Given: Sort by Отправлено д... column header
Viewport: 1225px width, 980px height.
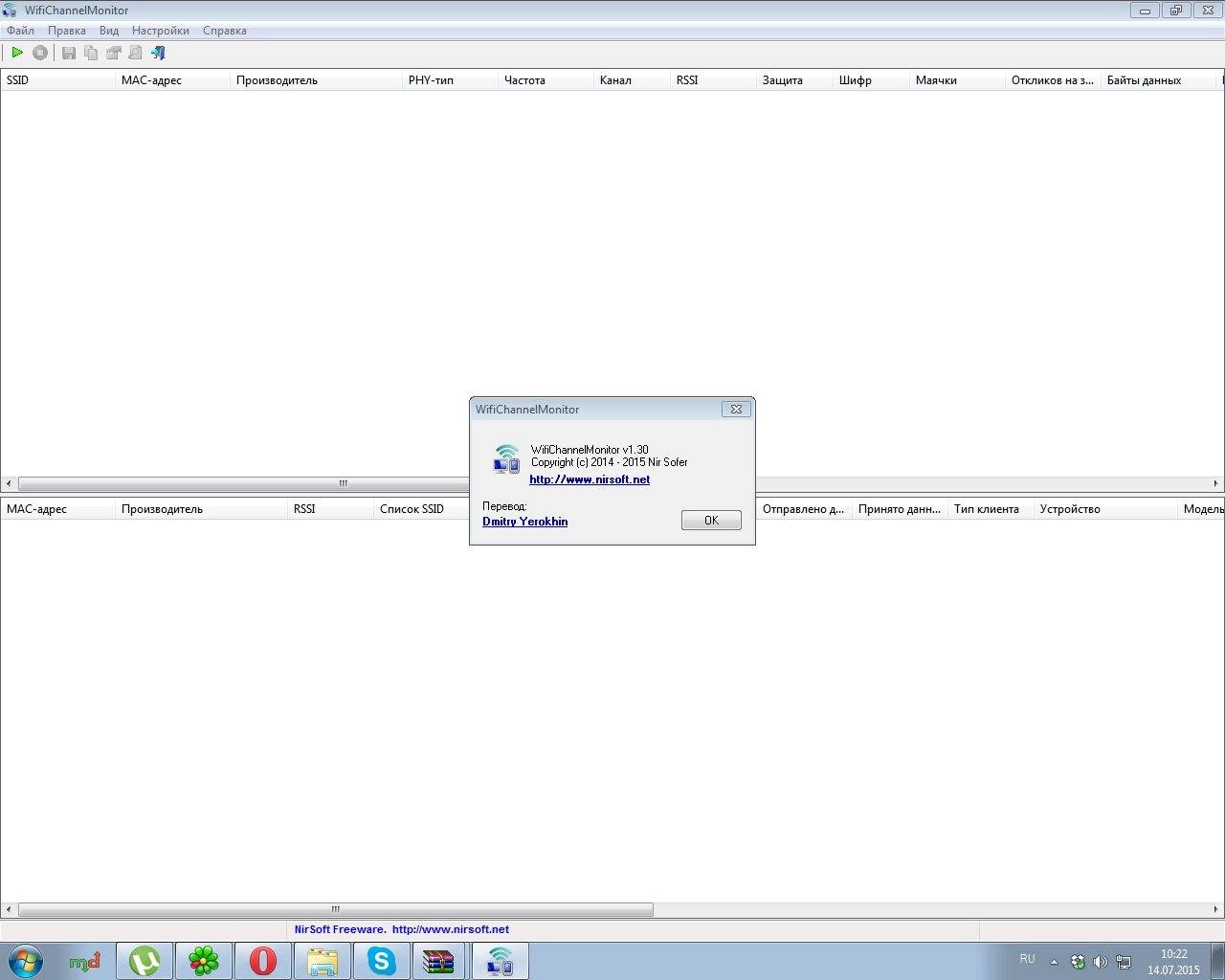Looking at the screenshot, I should 804,509.
